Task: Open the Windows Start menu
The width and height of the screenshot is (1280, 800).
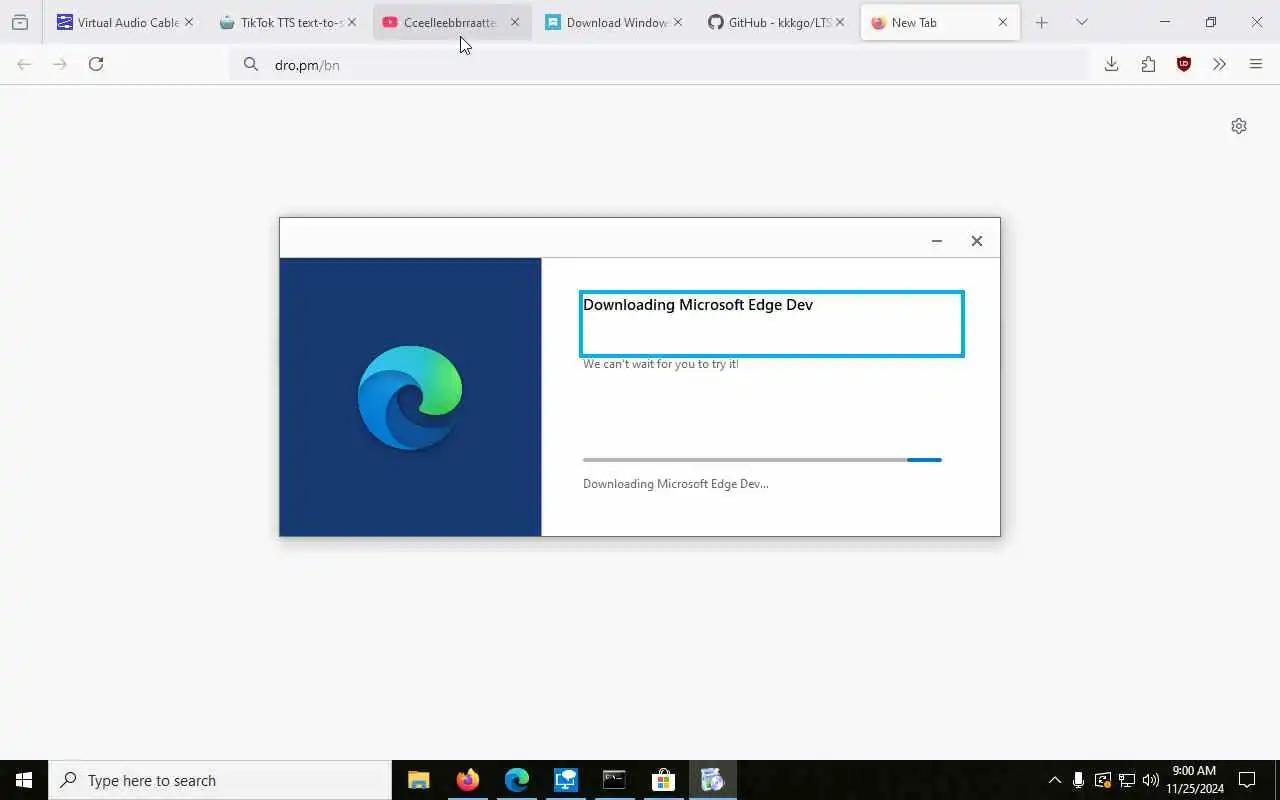Action: point(24,780)
